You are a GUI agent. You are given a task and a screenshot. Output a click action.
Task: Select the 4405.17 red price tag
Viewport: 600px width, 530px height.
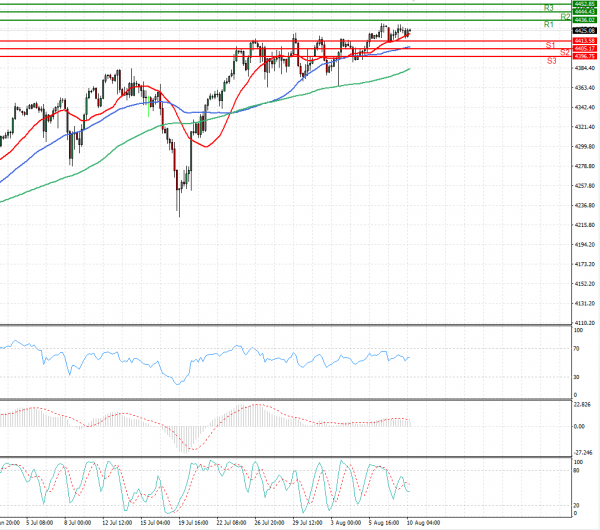pos(584,49)
